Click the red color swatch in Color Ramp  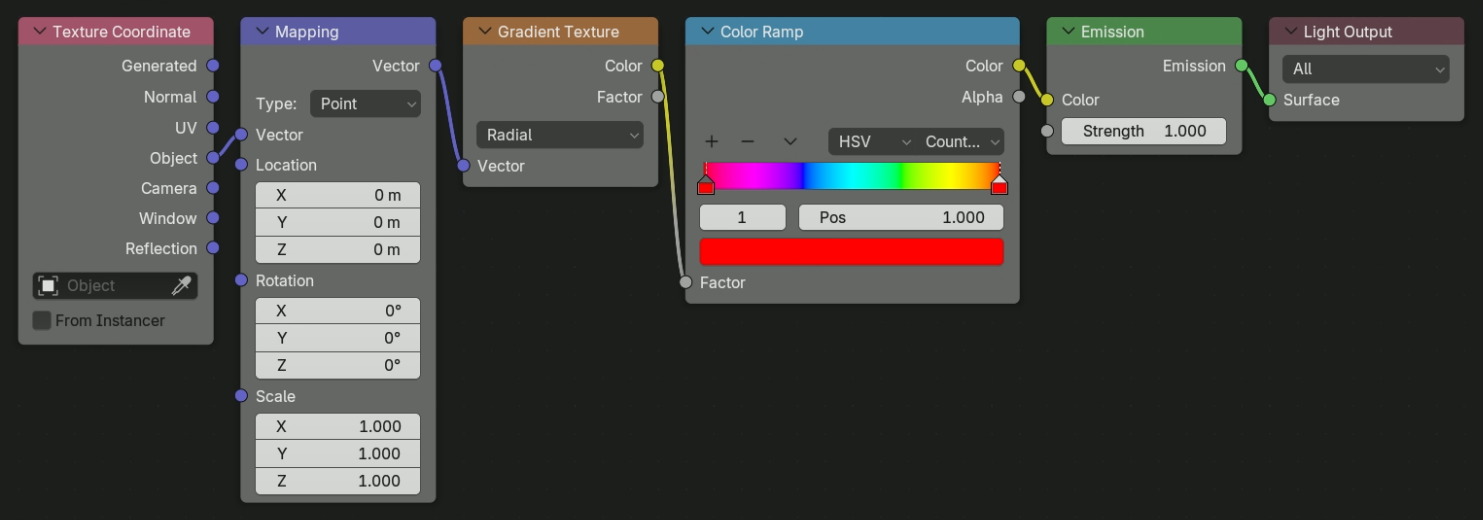point(851,252)
